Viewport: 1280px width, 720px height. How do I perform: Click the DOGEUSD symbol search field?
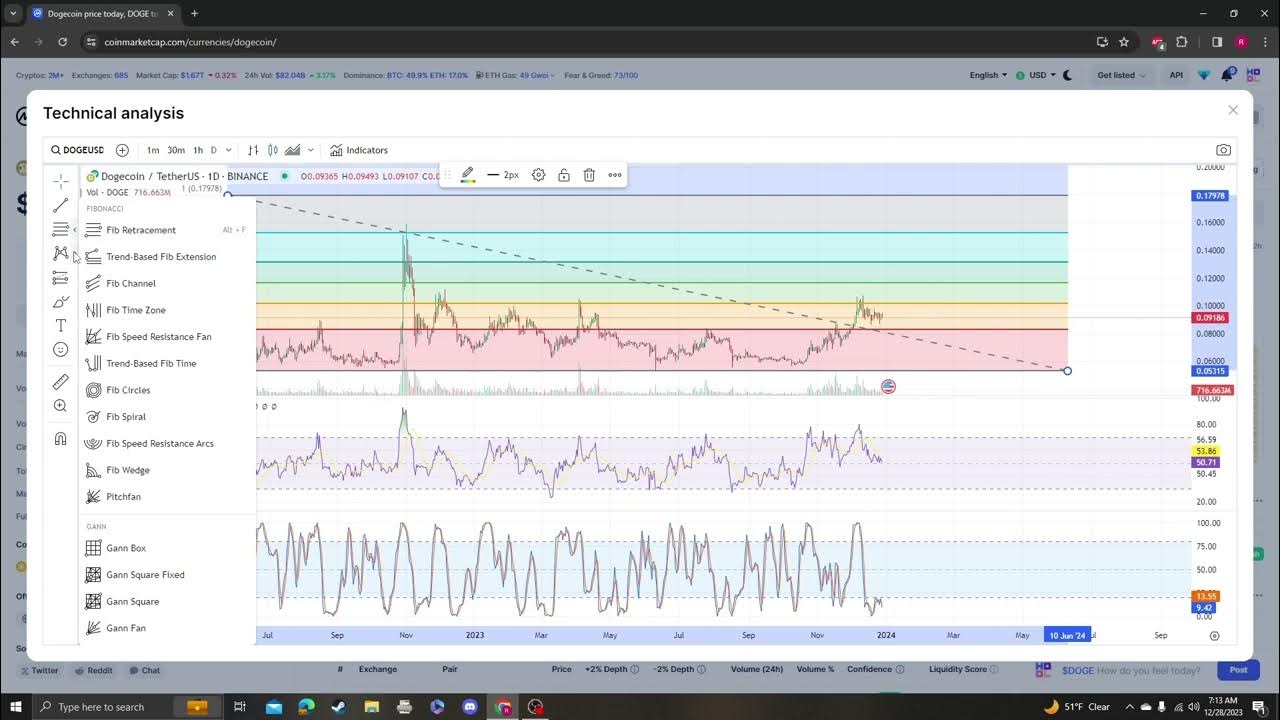click(78, 150)
